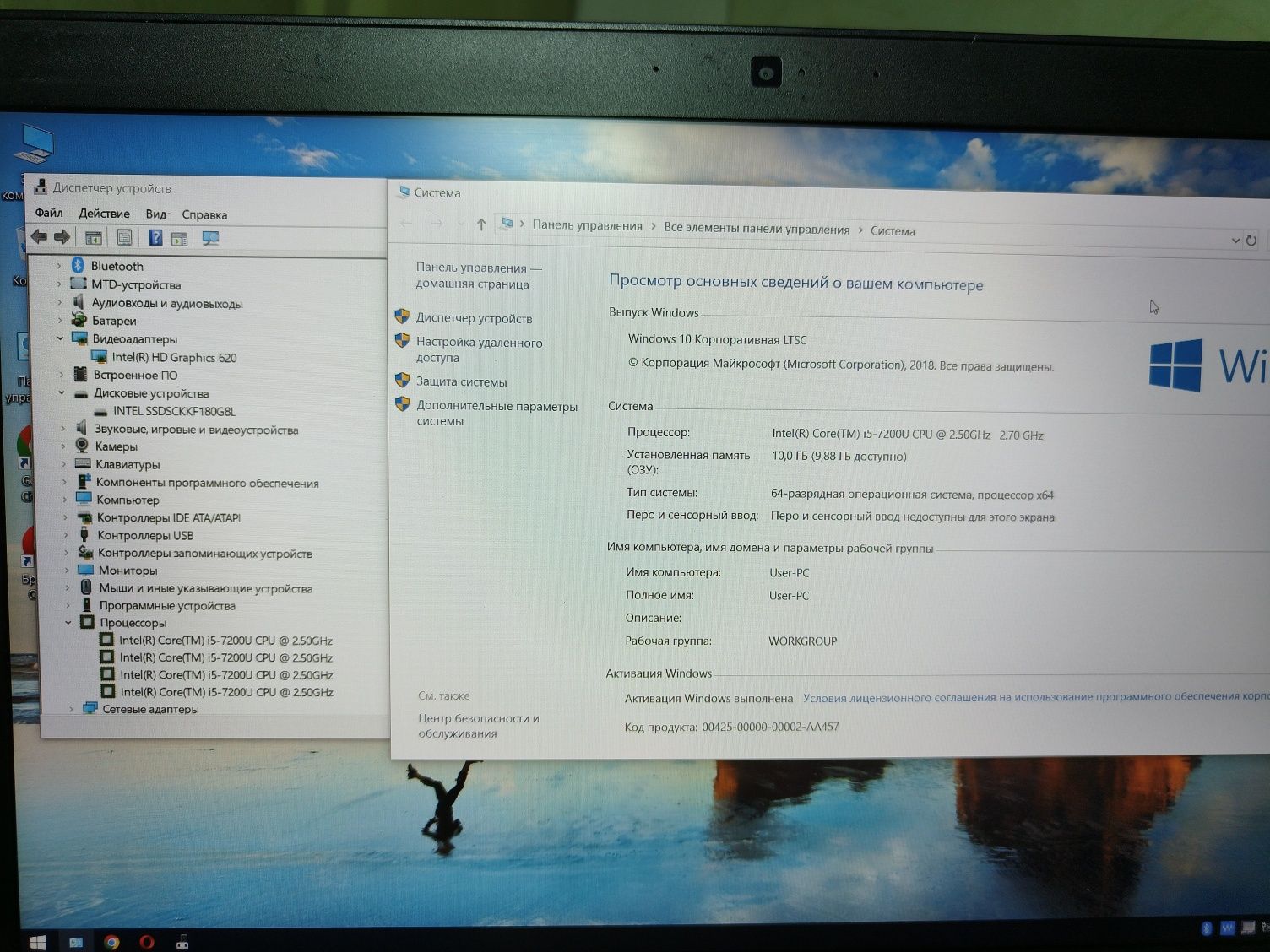Collapse the Дисковые устройства node

pos(62,392)
